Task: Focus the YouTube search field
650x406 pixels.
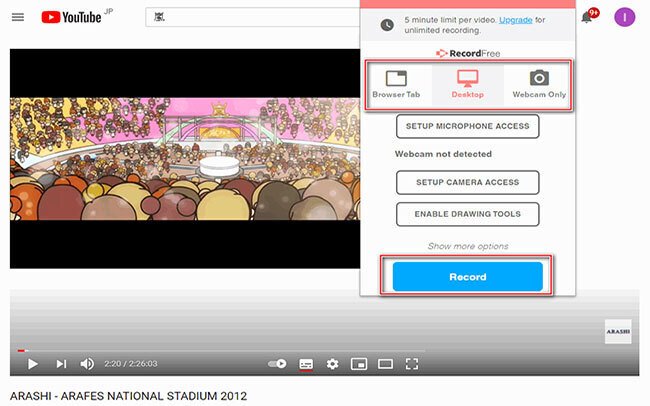Action: click(252, 17)
